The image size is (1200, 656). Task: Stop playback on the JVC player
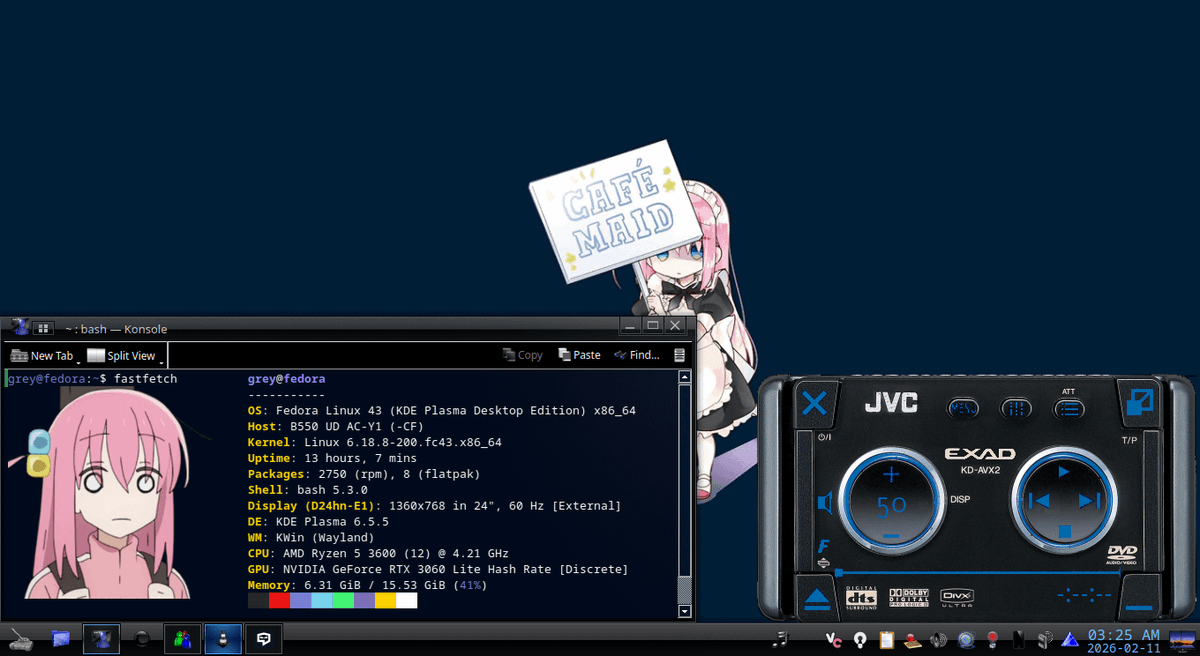point(1064,531)
